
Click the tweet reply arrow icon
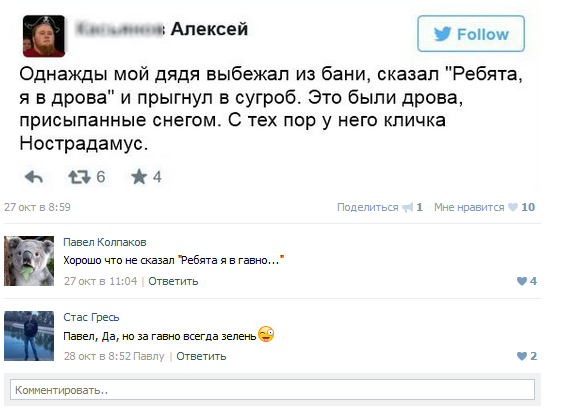pyautogui.click(x=34, y=177)
